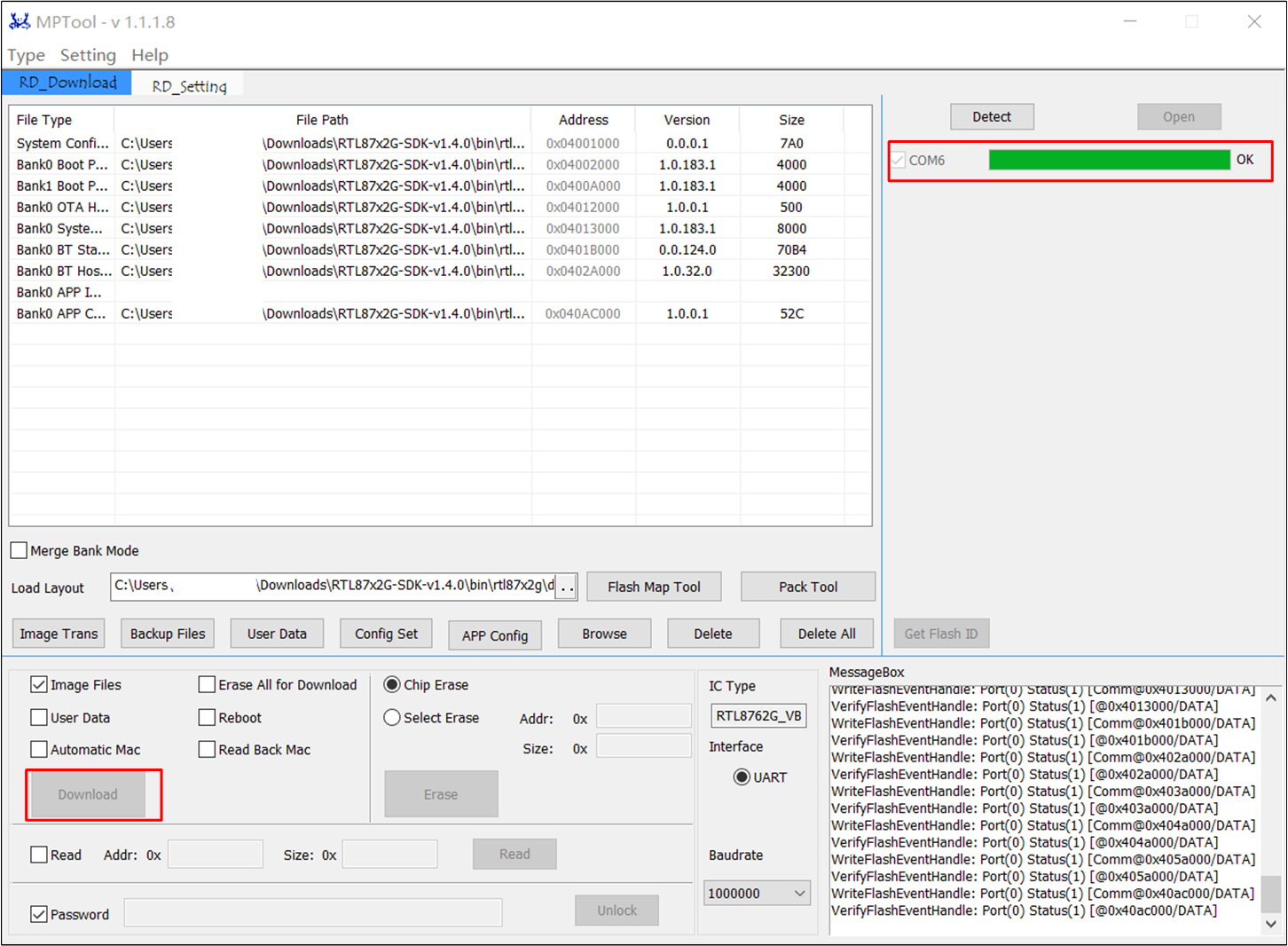This screenshot has height=946, width=1288.
Task: Switch to the RD_Setting tab
Action: [x=189, y=86]
